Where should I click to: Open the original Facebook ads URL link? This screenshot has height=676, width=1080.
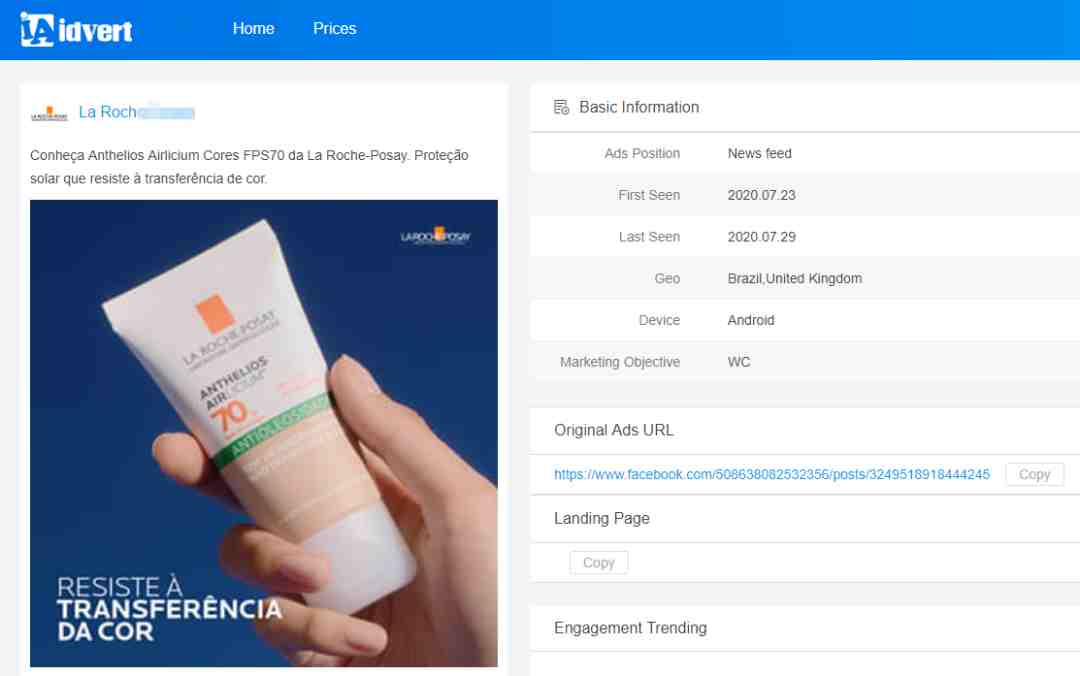click(771, 474)
